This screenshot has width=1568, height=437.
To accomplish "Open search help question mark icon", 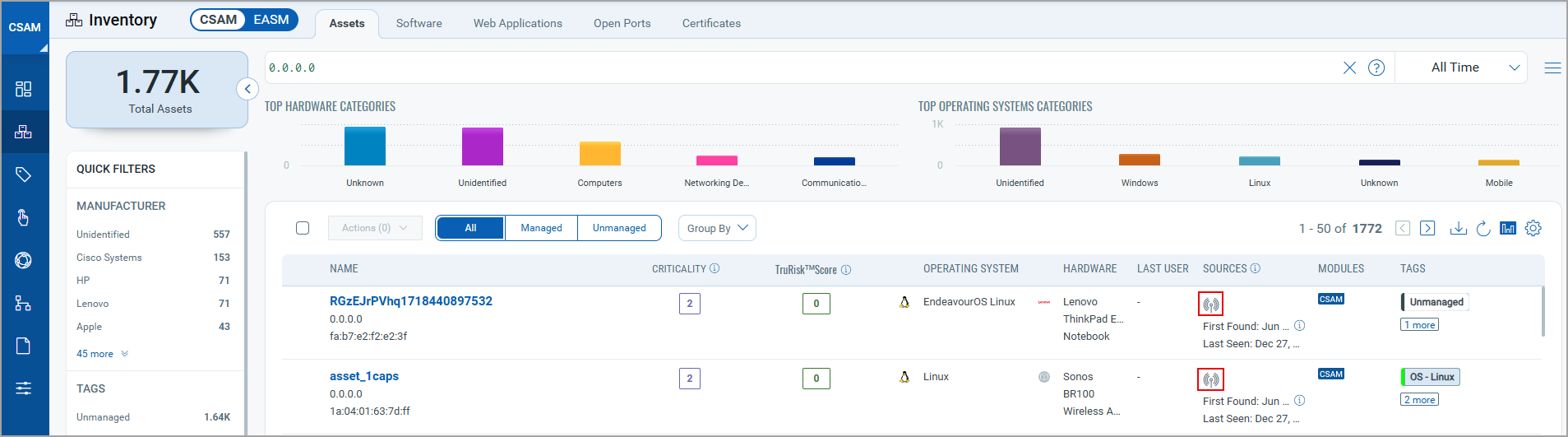I will click(1376, 67).
